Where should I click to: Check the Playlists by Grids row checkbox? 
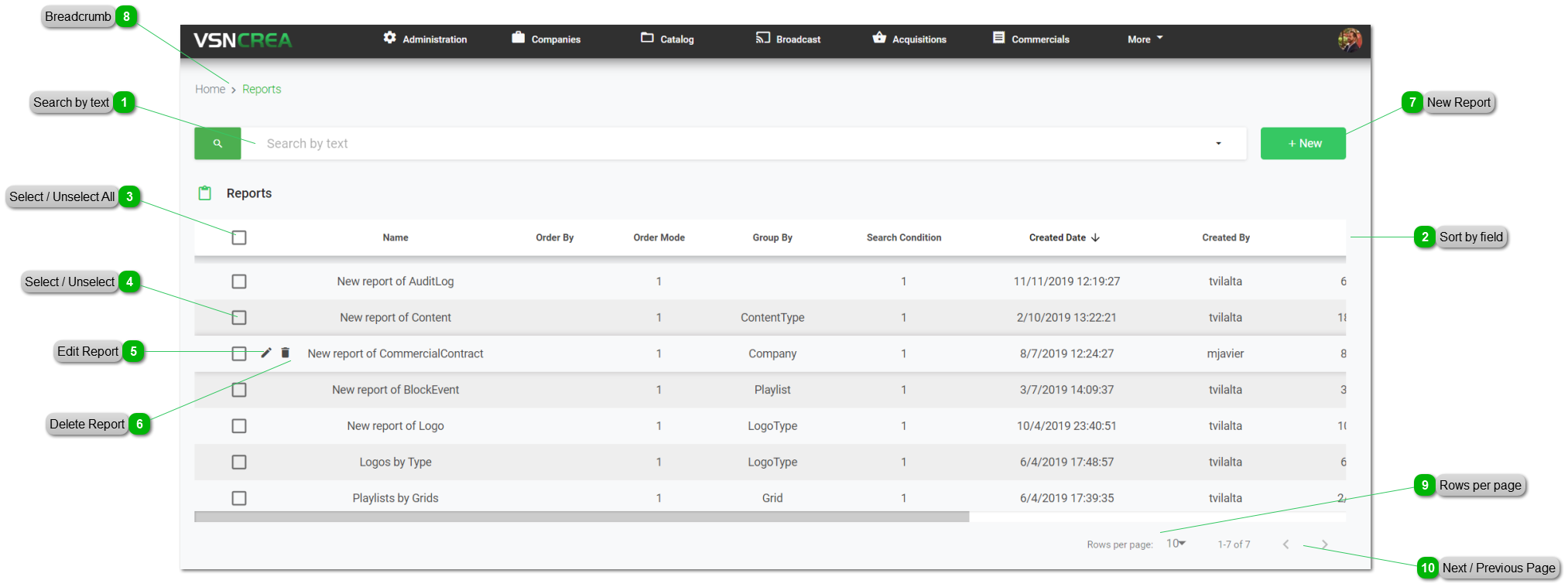point(239,498)
